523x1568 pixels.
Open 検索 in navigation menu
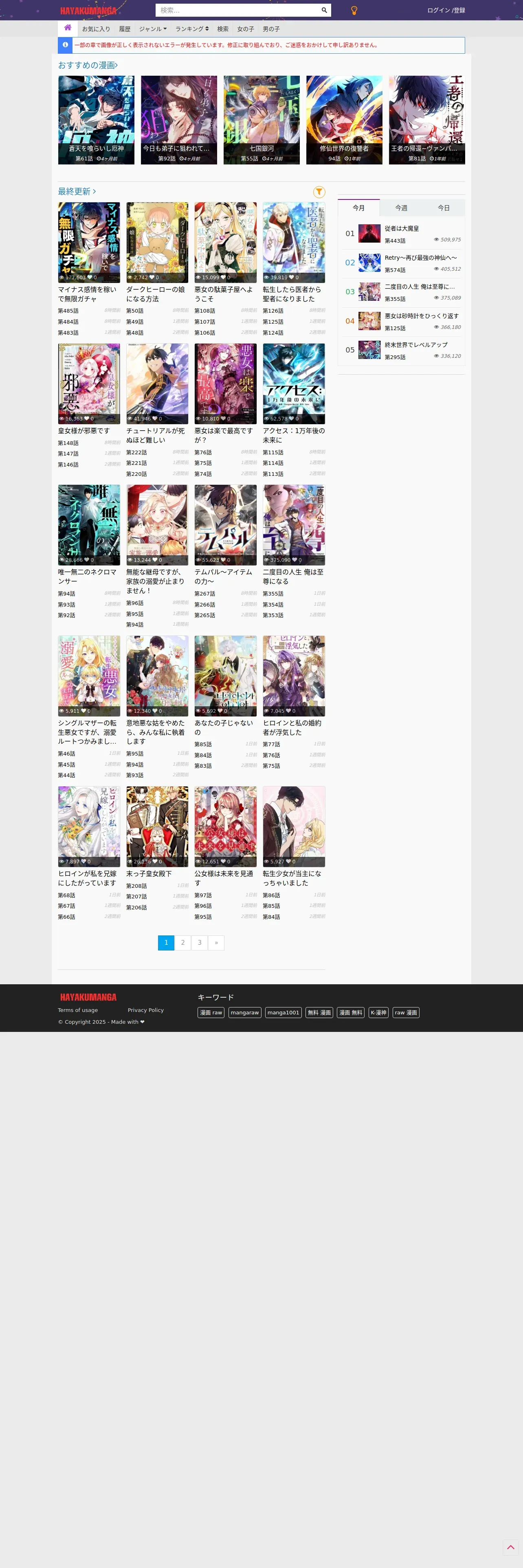point(223,28)
